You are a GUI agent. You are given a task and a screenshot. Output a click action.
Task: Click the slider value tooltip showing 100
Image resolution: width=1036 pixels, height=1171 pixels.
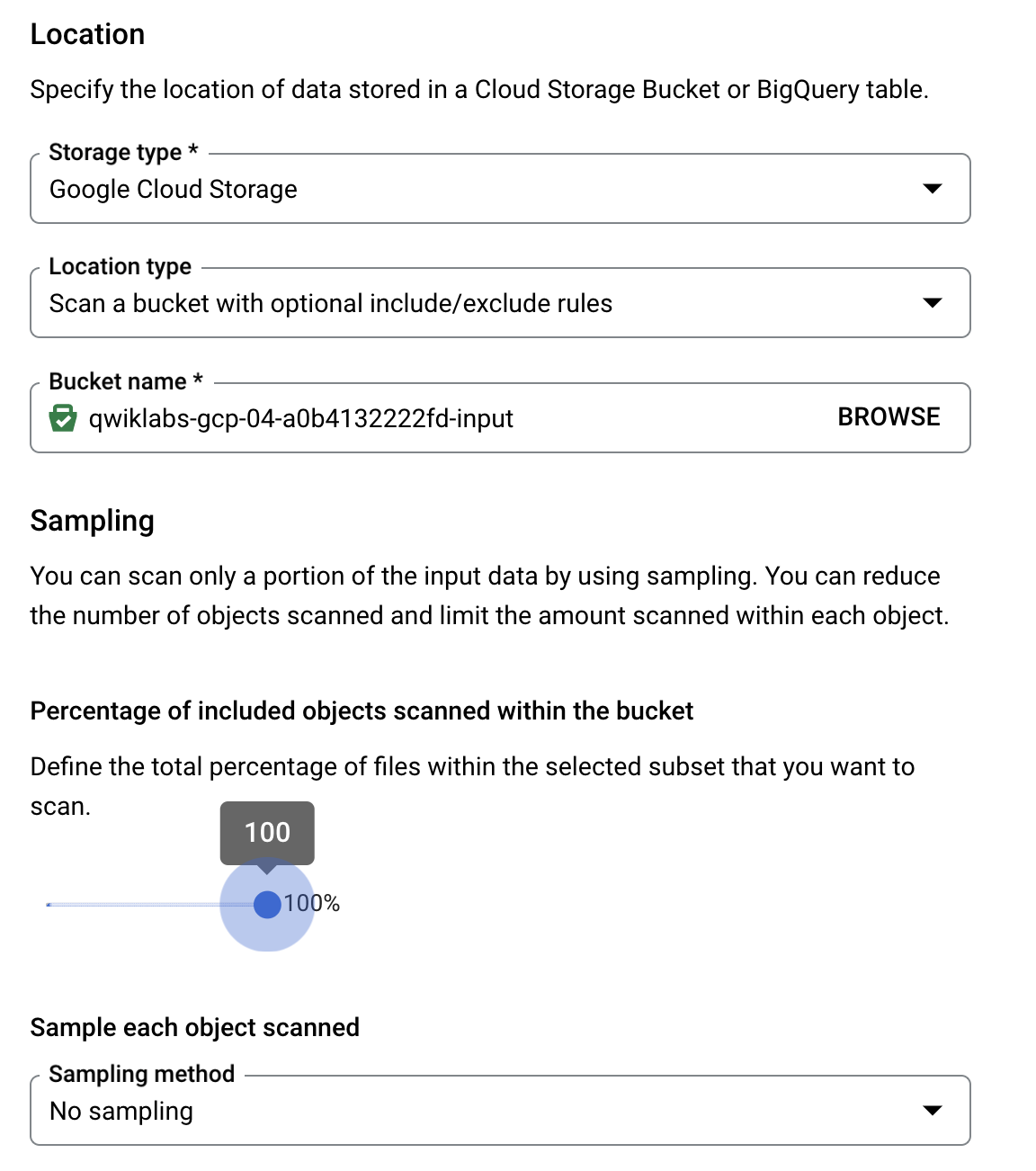click(x=267, y=832)
